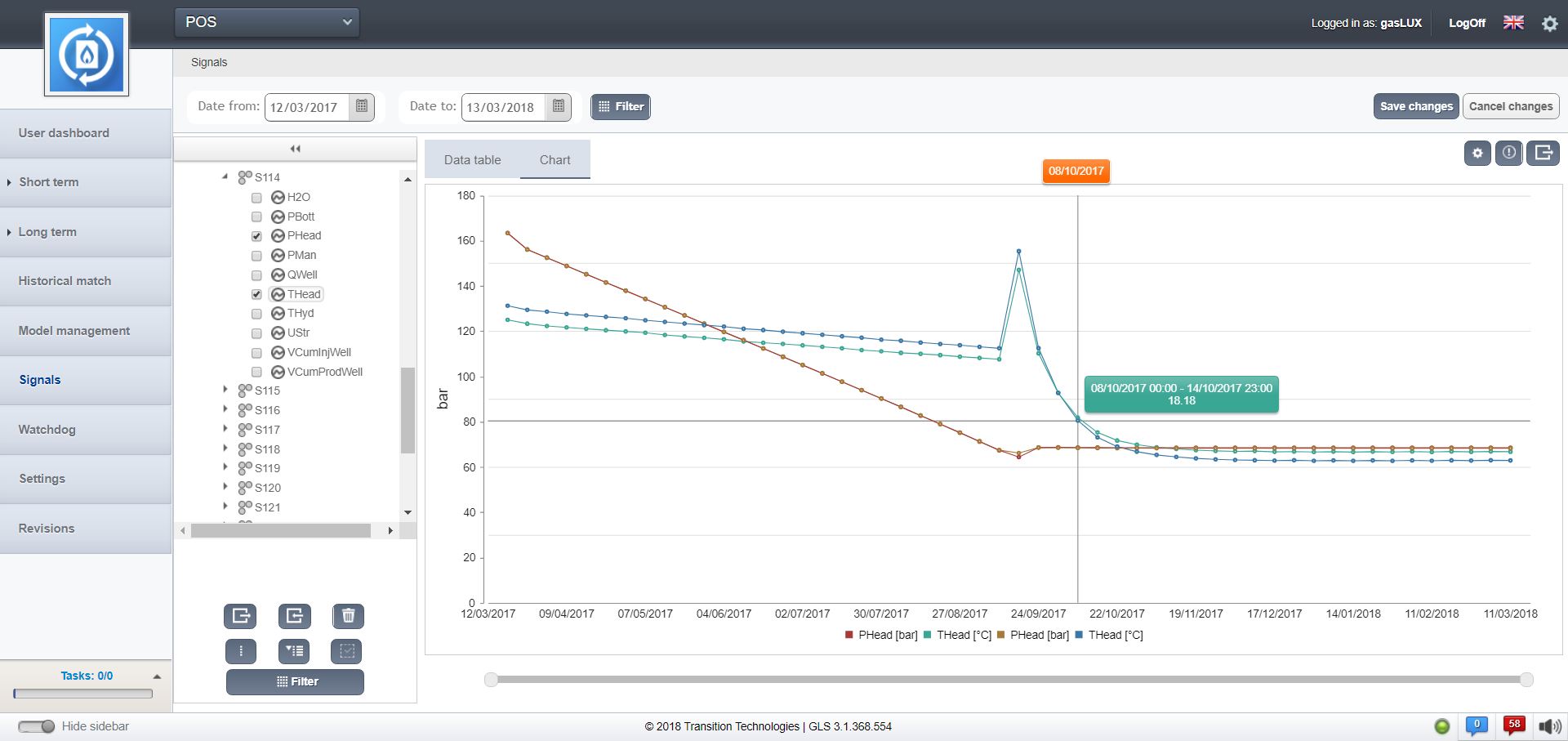Check the QWell signal checkbox
Viewport: 1568px width, 741px height.
(x=256, y=275)
